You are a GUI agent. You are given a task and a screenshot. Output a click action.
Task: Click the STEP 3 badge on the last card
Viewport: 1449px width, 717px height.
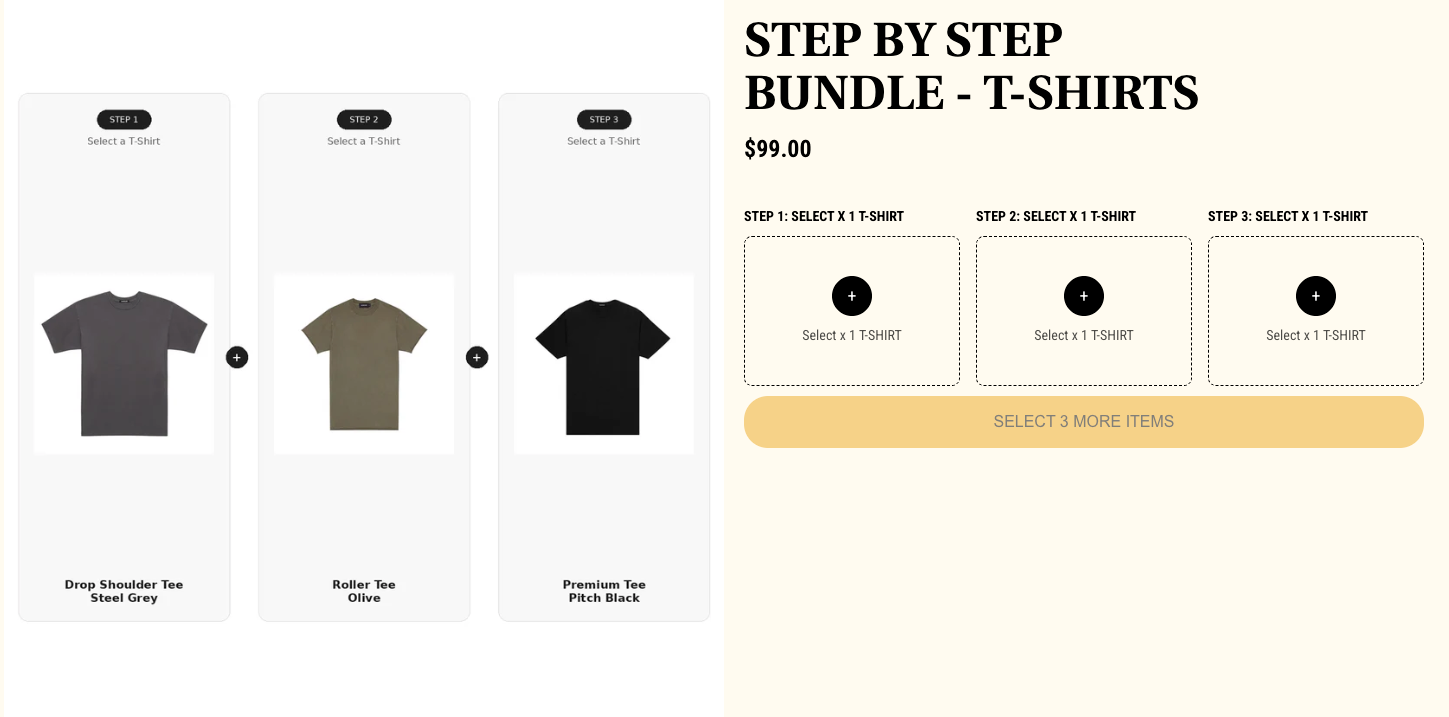point(604,120)
